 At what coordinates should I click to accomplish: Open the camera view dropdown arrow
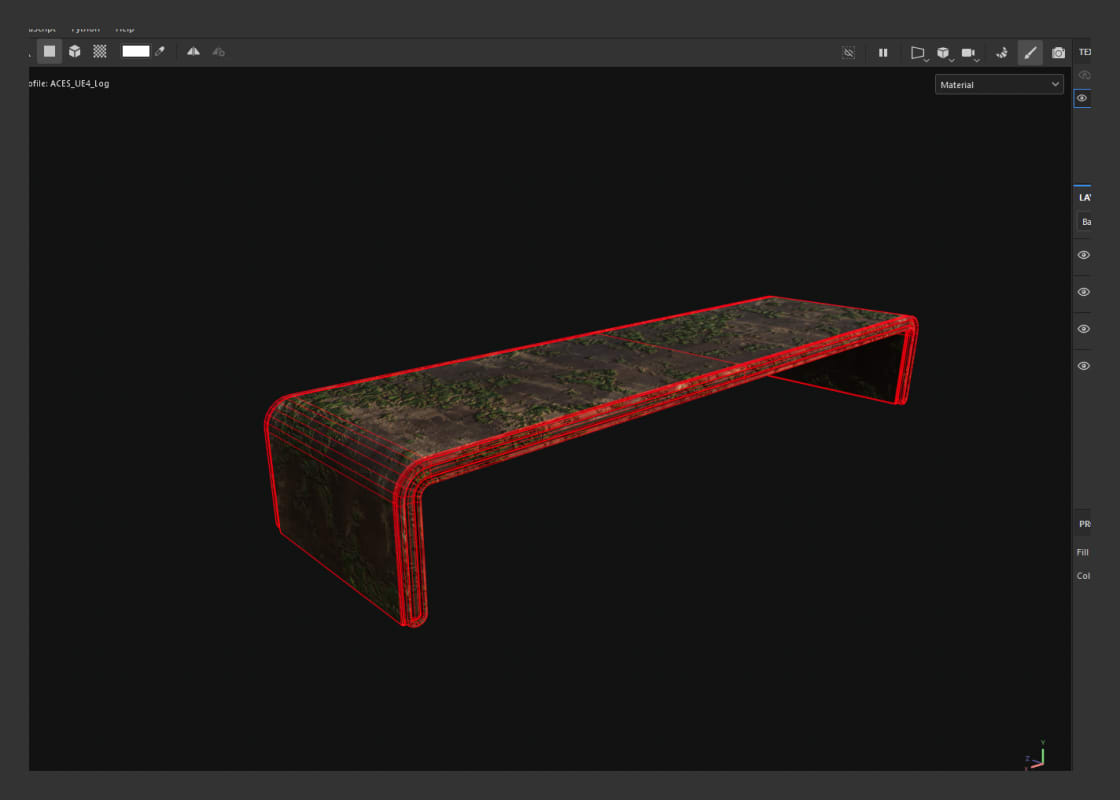pos(977,61)
